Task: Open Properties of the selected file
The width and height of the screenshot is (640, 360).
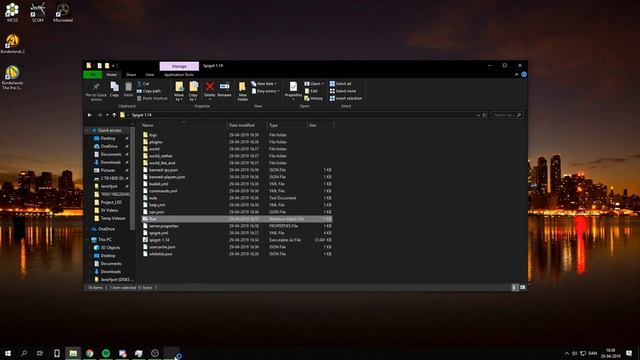Action: pos(293,90)
